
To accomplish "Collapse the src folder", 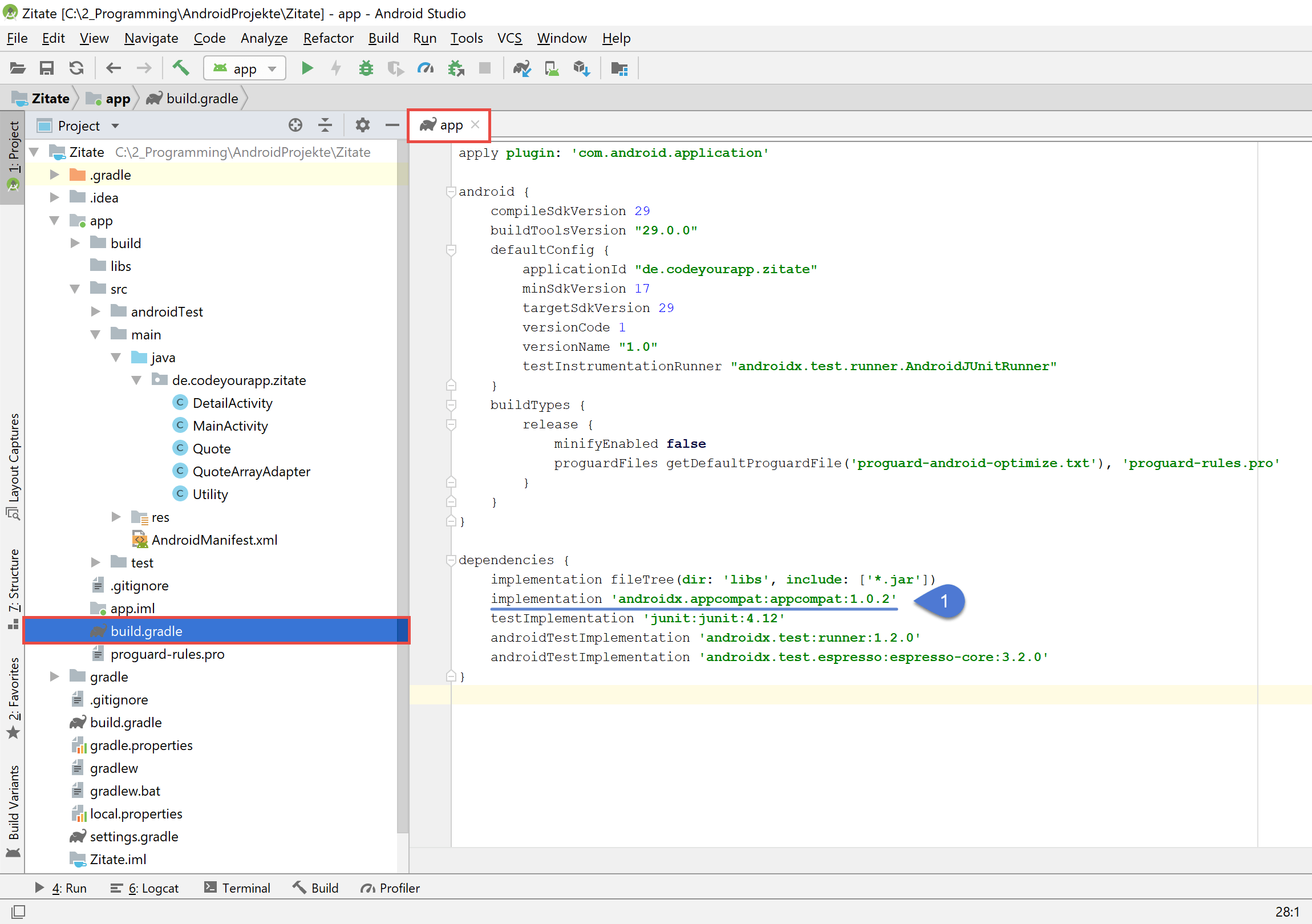I will point(75,289).
